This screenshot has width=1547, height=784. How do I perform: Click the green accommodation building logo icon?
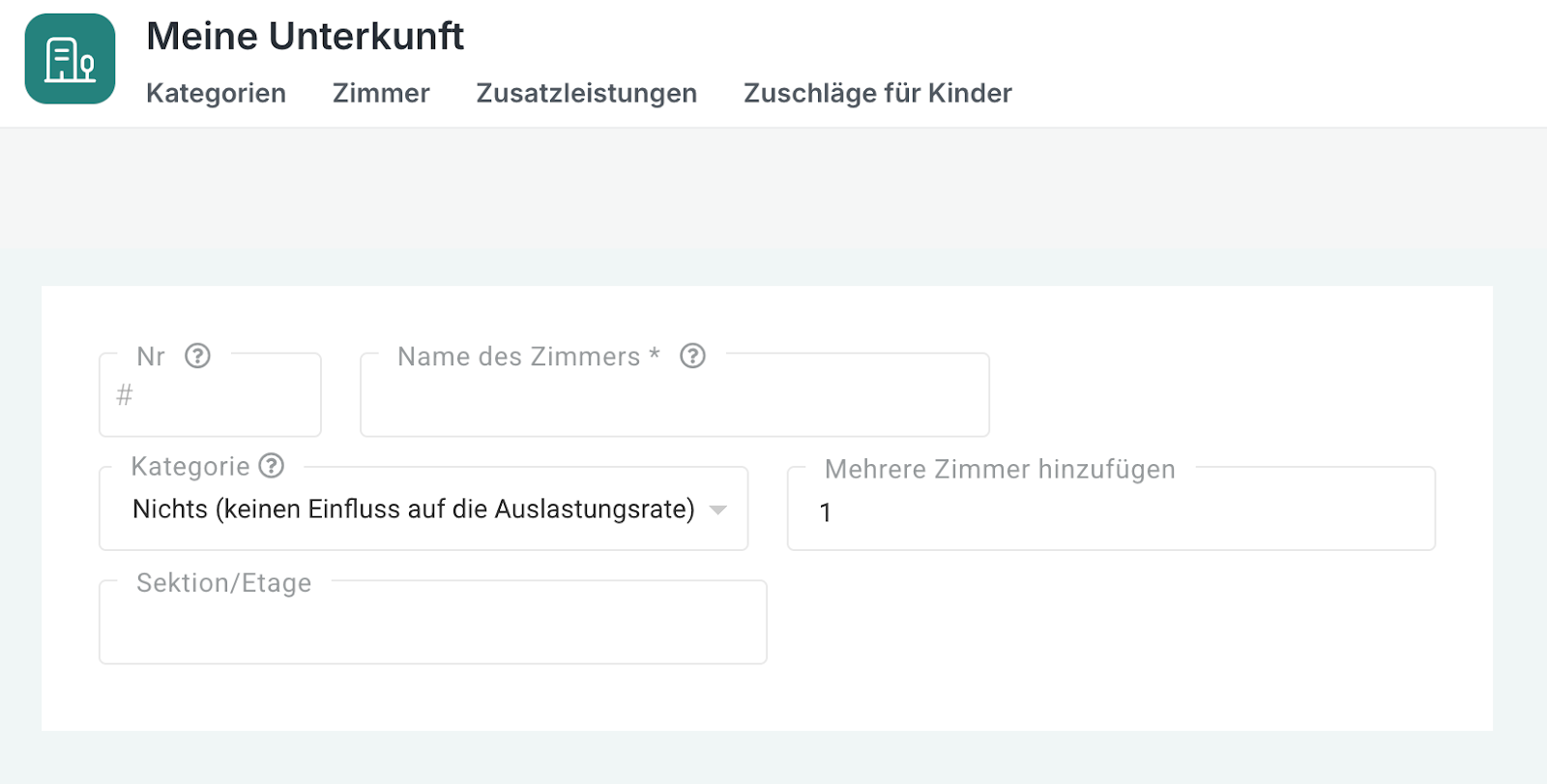coord(70,59)
